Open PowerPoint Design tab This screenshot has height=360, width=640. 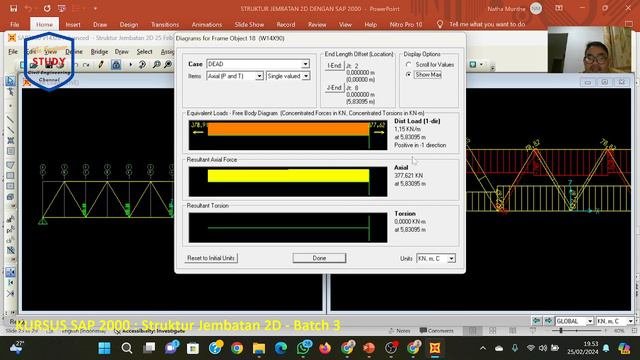[129, 24]
